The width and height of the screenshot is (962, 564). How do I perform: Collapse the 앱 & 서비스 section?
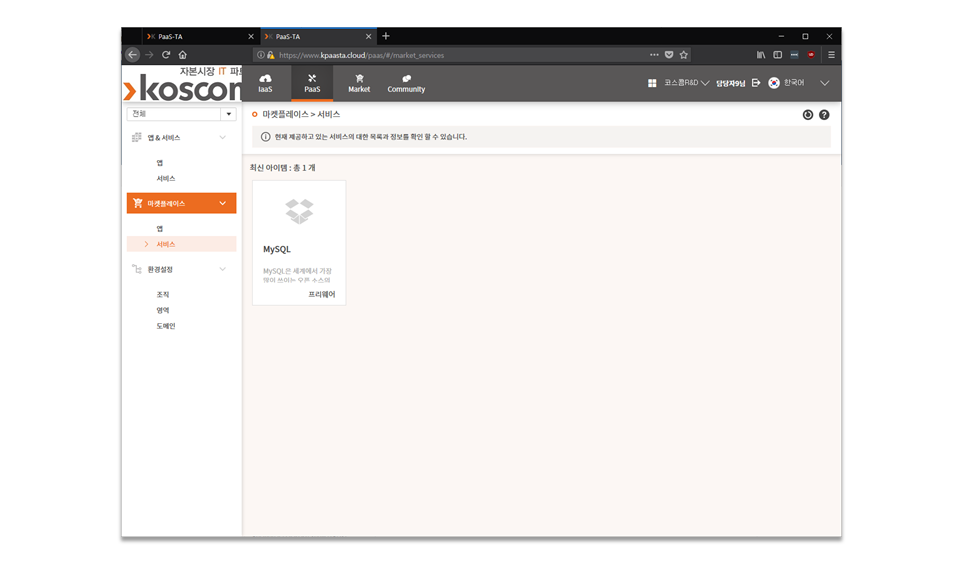click(x=223, y=137)
